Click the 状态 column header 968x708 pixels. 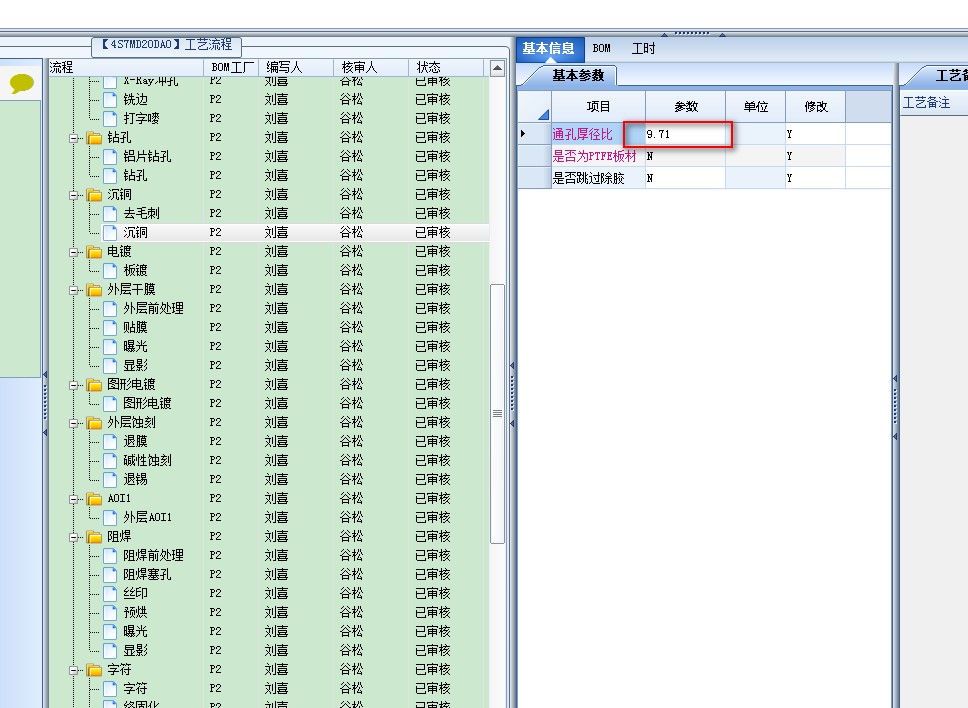[x=448, y=67]
